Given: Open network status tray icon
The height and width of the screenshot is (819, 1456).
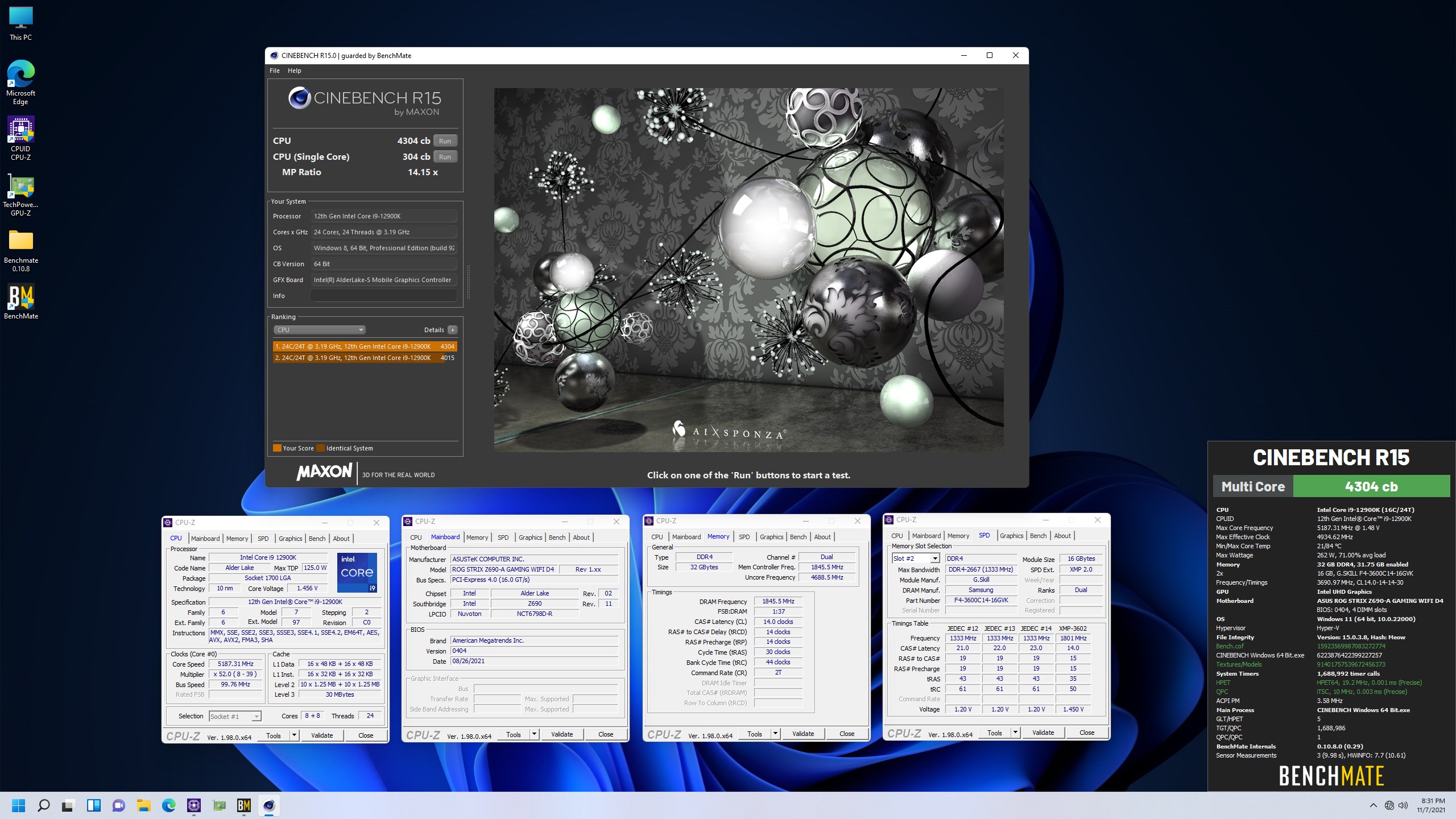Looking at the screenshot, I should pyautogui.click(x=1389, y=805).
